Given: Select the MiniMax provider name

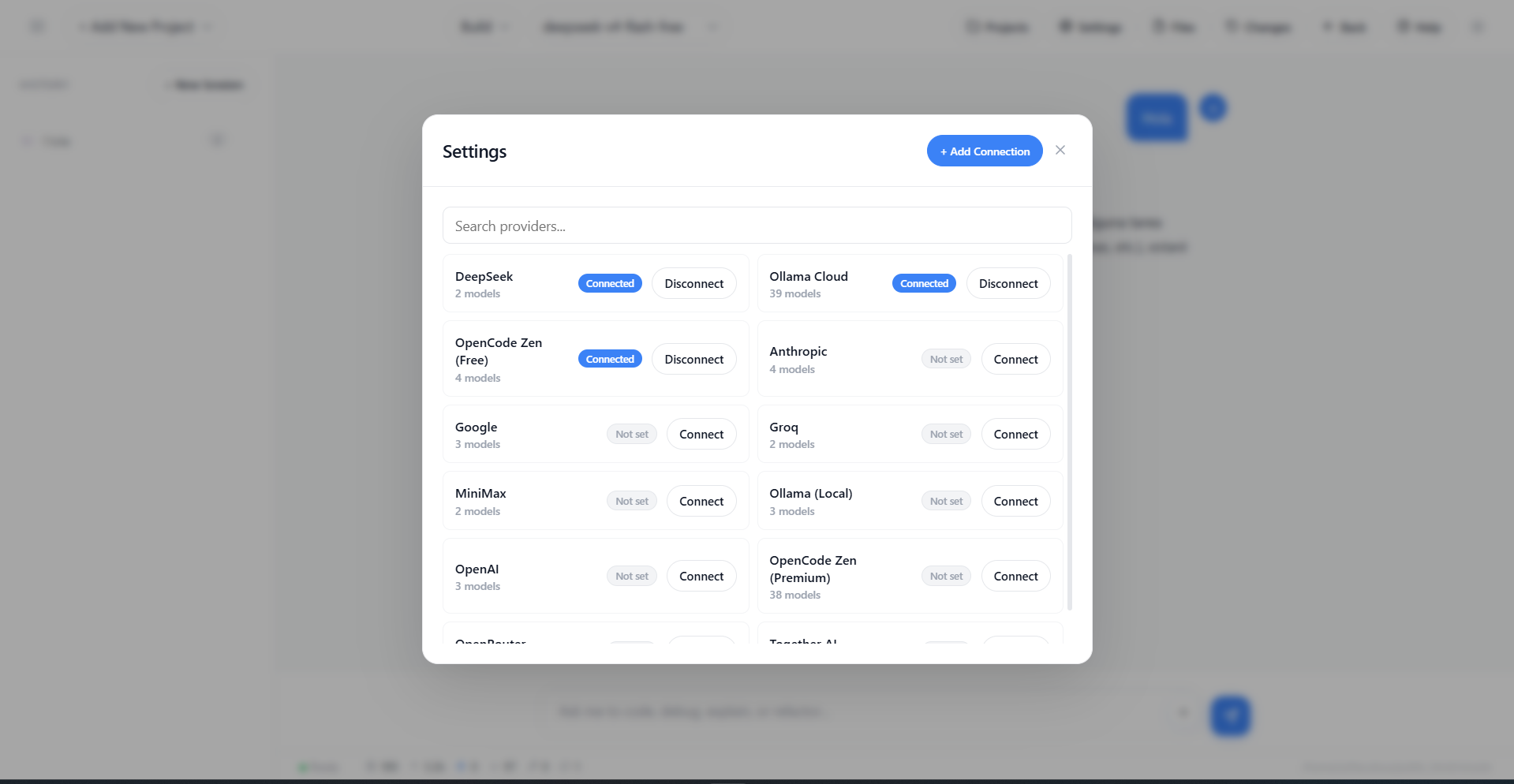Looking at the screenshot, I should [x=480, y=493].
